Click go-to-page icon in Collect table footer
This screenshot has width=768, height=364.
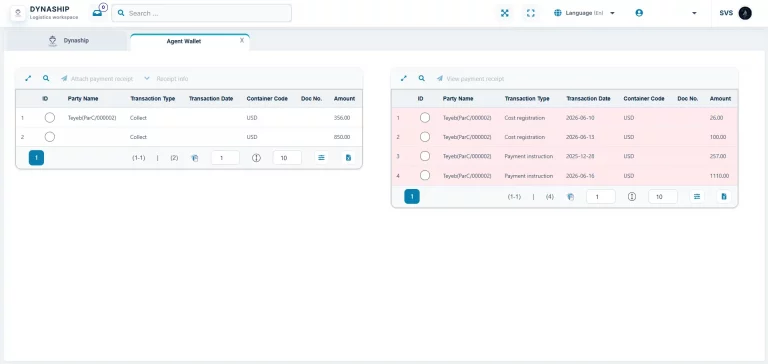[x=194, y=158]
